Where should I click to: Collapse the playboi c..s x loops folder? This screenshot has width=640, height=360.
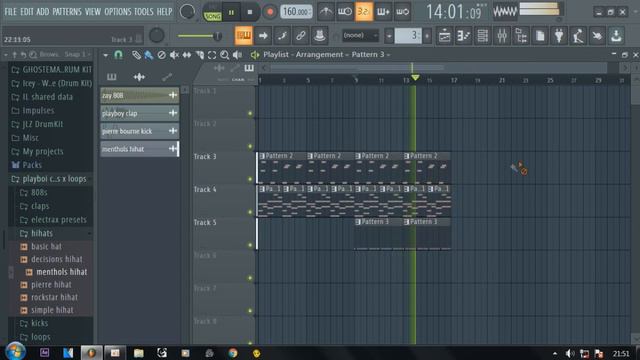pos(49,179)
